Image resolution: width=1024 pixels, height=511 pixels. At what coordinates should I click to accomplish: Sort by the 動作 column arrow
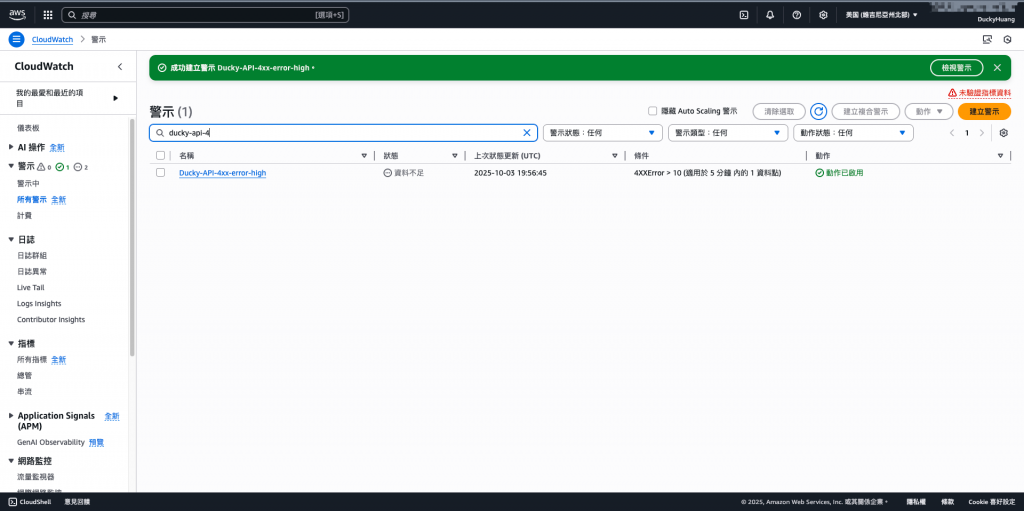[x=1000, y=156]
